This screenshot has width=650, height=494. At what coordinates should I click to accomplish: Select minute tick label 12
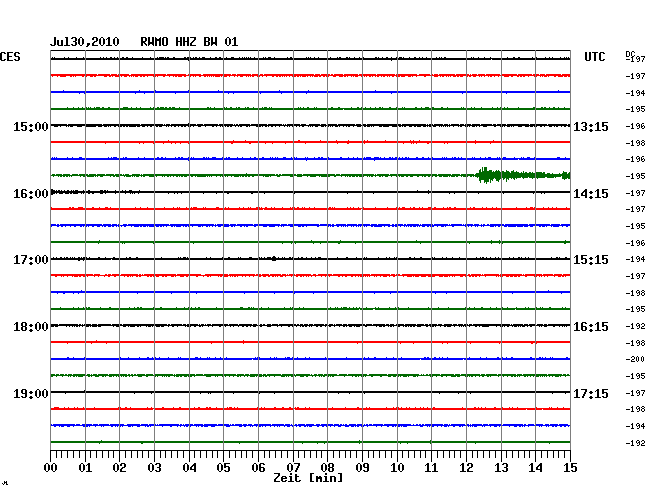[466, 467]
